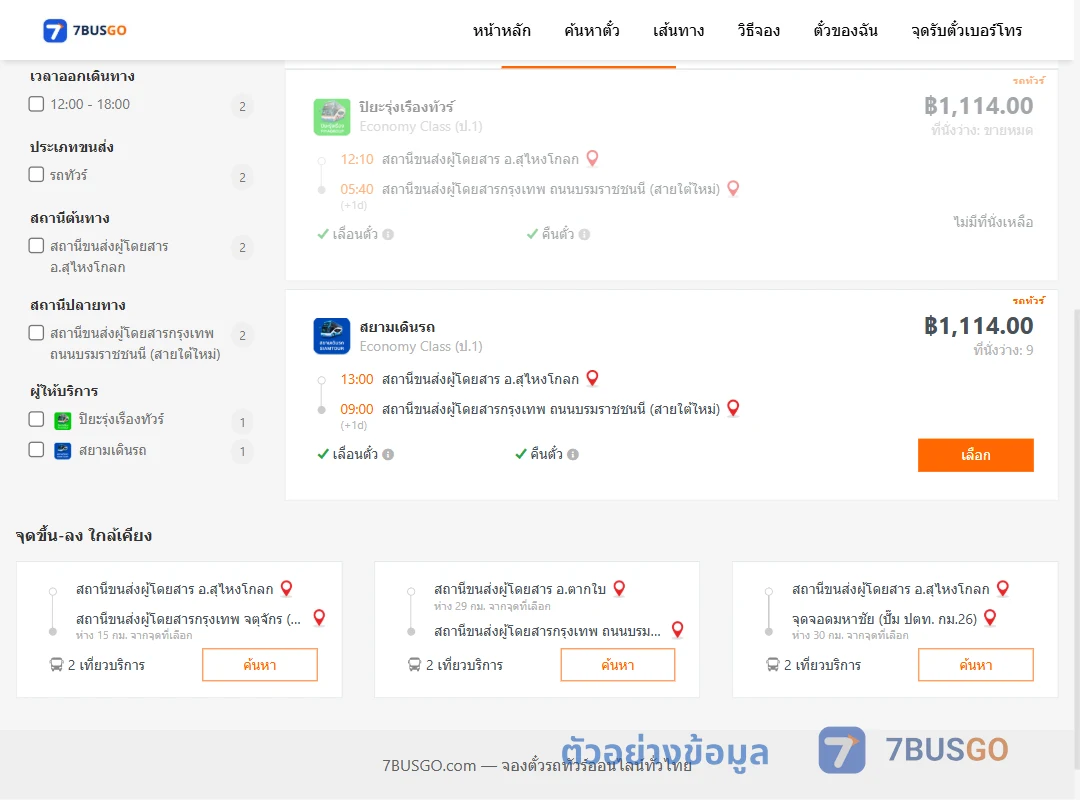This screenshot has width=1080, height=800.
Task: Click bus icon in ตากใบ nearby card
Action: point(414,665)
